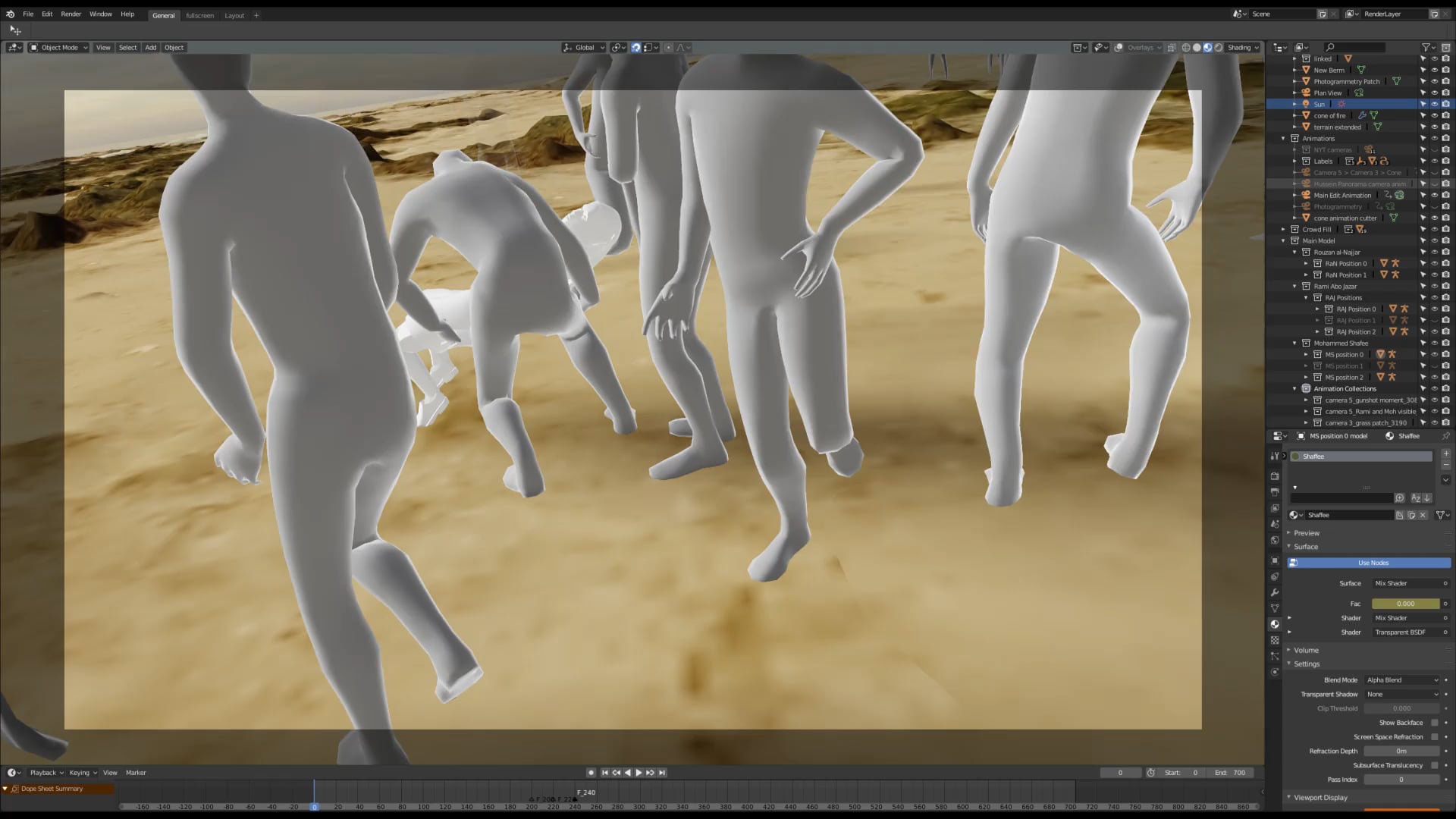Open the Modifiers wrench properties tab
Image resolution: width=1456 pixels, height=819 pixels.
(x=1275, y=592)
